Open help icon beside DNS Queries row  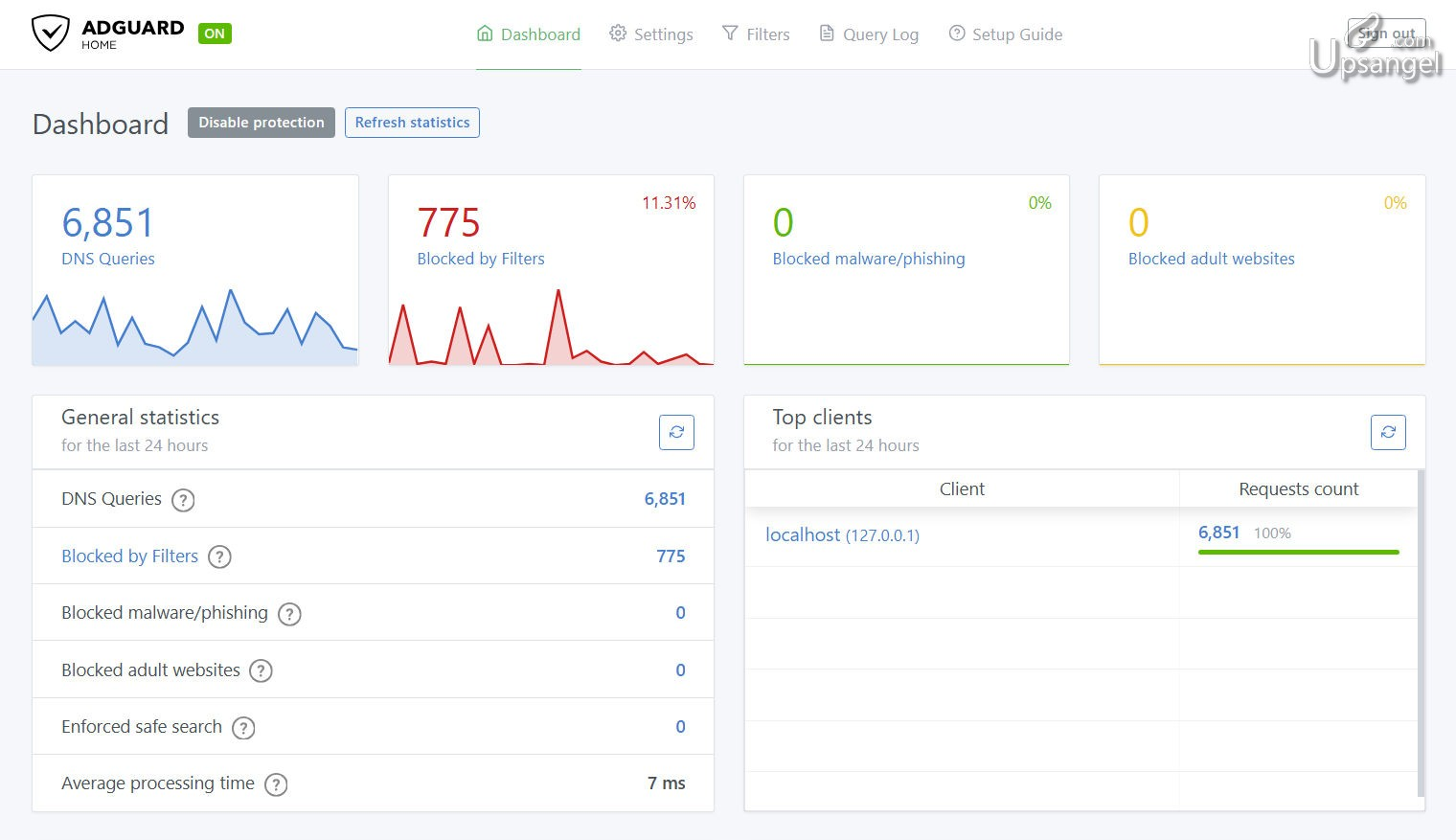(183, 500)
